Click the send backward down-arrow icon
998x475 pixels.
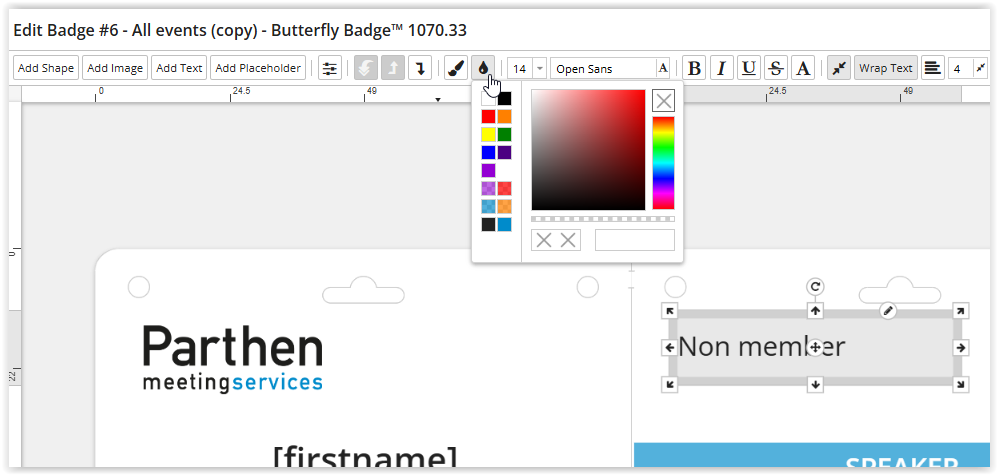point(421,68)
